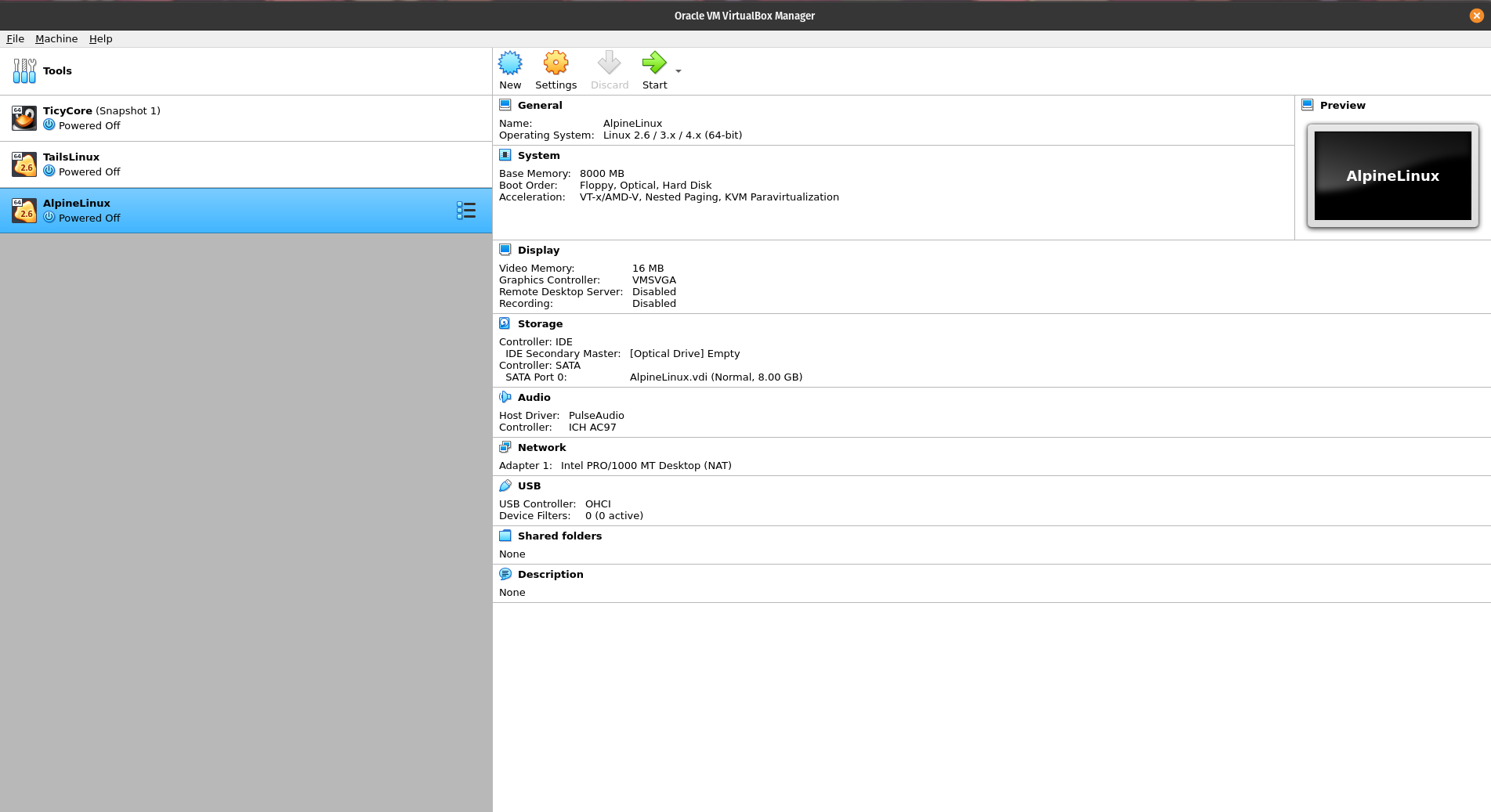
Task: Close the VirtualBox Manager window
Action: (x=1476, y=16)
